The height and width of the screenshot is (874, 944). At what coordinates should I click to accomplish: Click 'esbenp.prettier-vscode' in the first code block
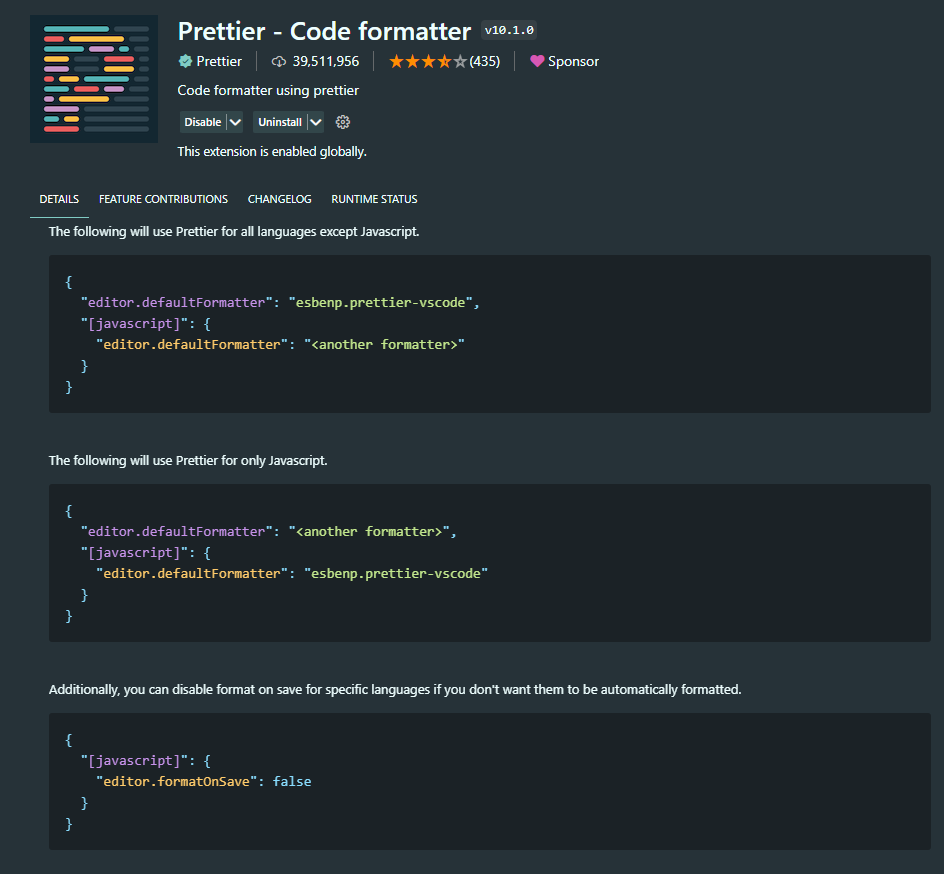[380, 303]
